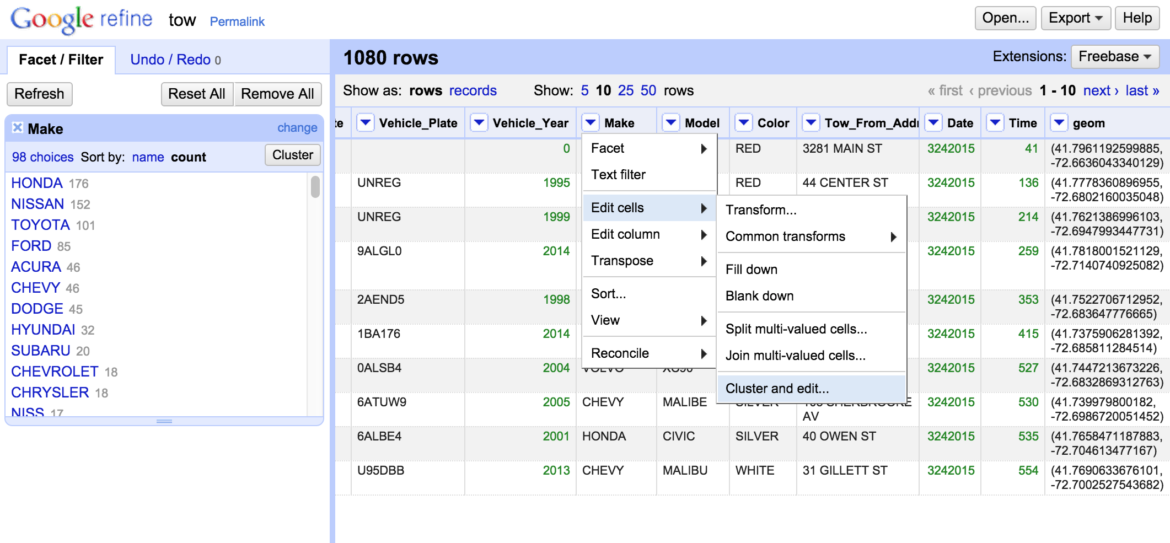Expand the View submenu
The width and height of the screenshot is (1170, 543).
(649, 320)
